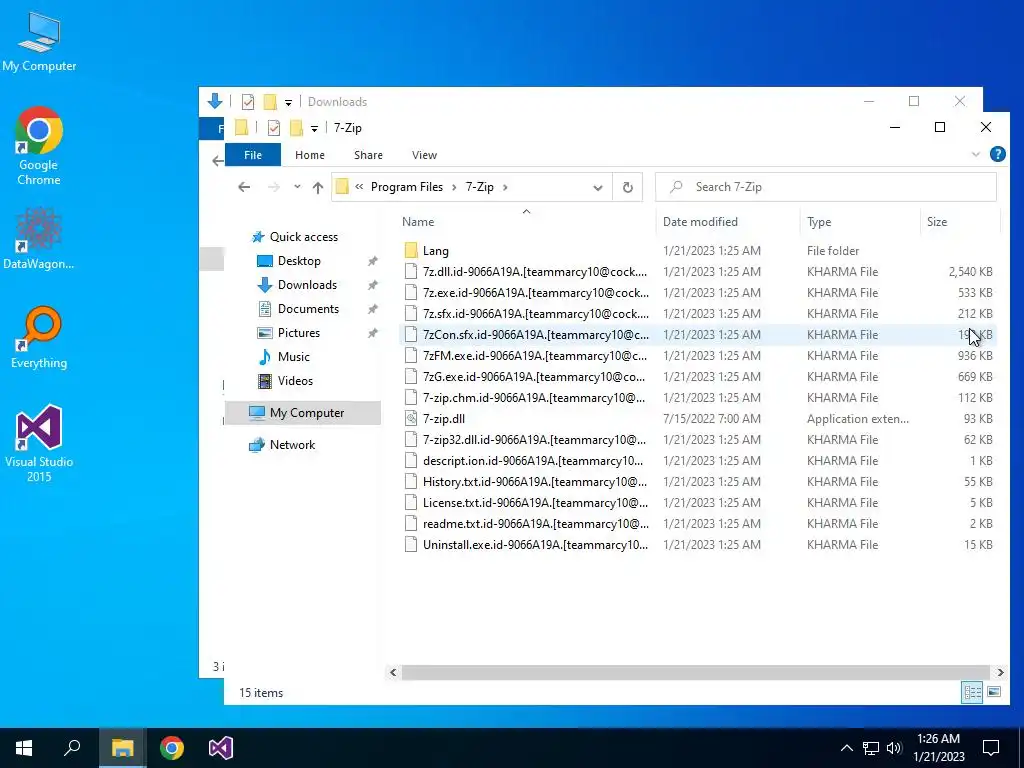The width and height of the screenshot is (1024, 768).
Task: Launch Everything search desktop shortcut
Action: (x=39, y=337)
